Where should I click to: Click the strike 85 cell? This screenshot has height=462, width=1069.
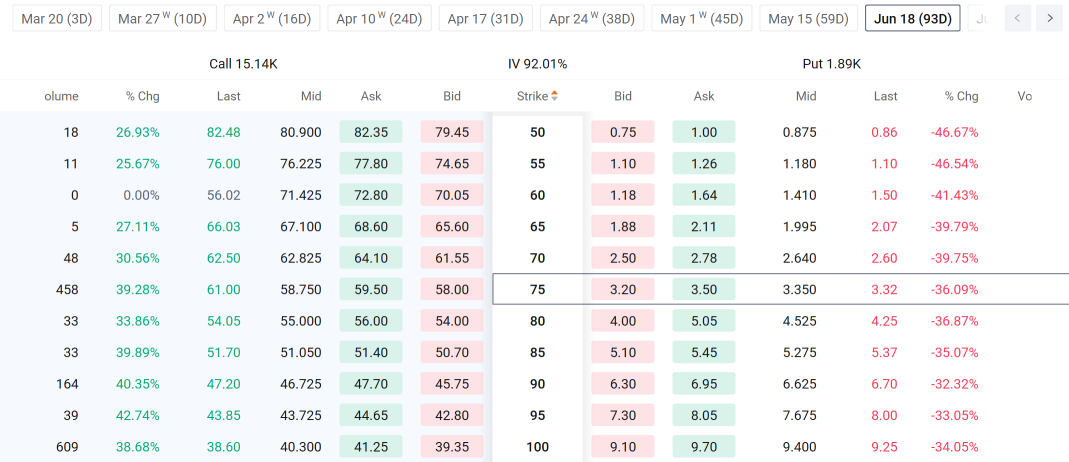(x=537, y=353)
